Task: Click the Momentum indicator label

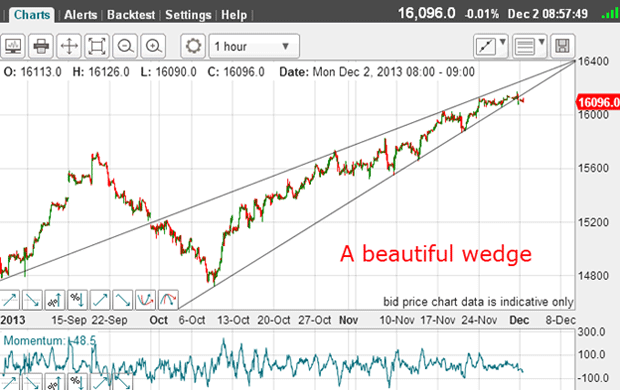Action: pyautogui.click(x=49, y=341)
